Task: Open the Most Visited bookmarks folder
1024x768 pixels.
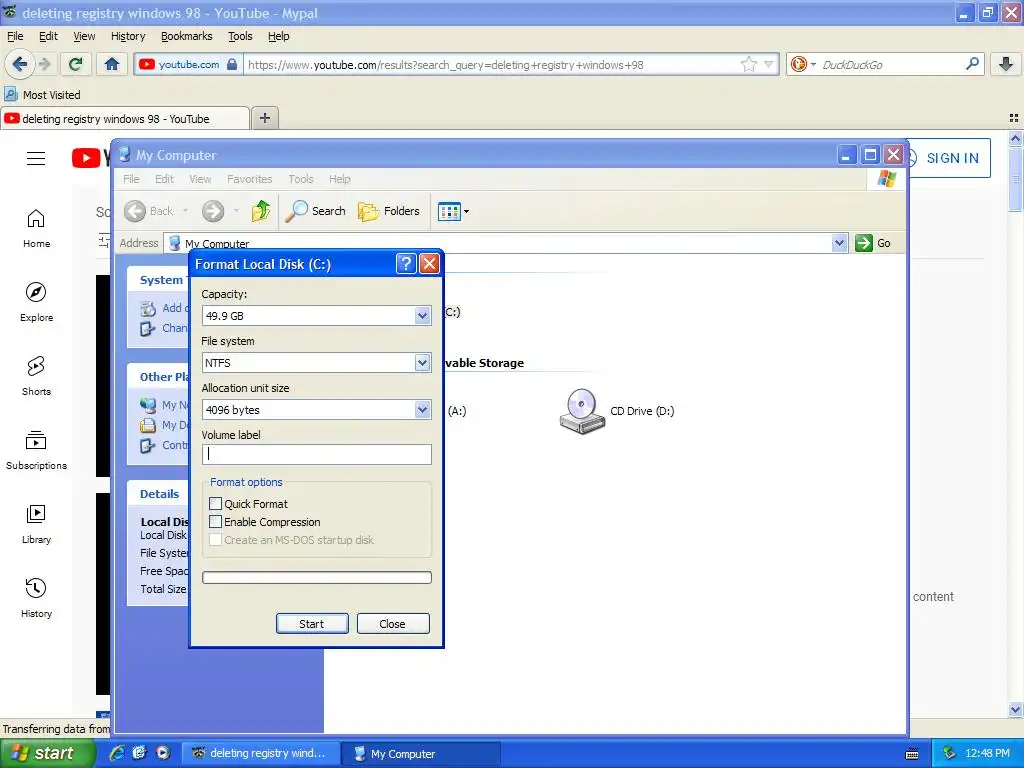Action: coord(42,95)
